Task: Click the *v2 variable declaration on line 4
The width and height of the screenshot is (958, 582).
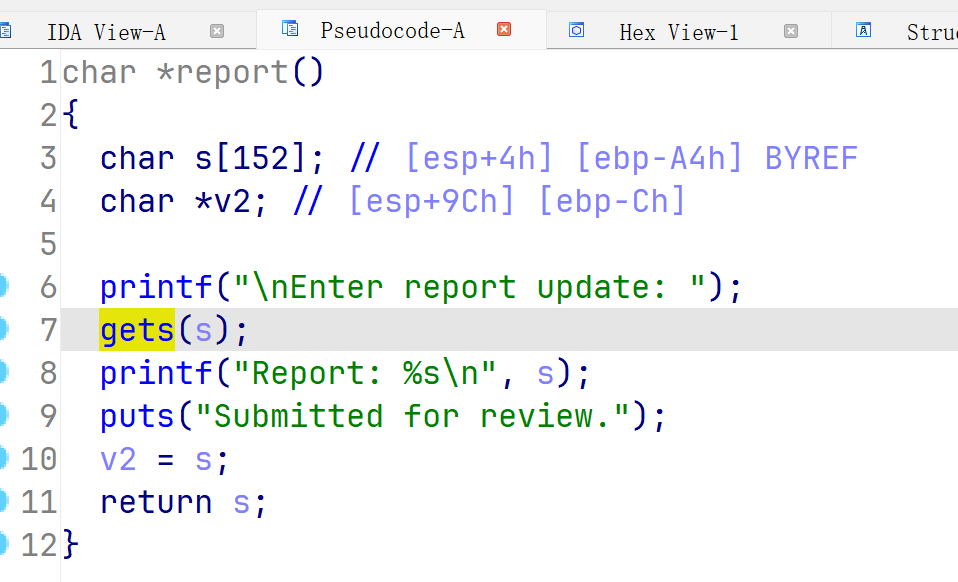Action: (x=223, y=202)
